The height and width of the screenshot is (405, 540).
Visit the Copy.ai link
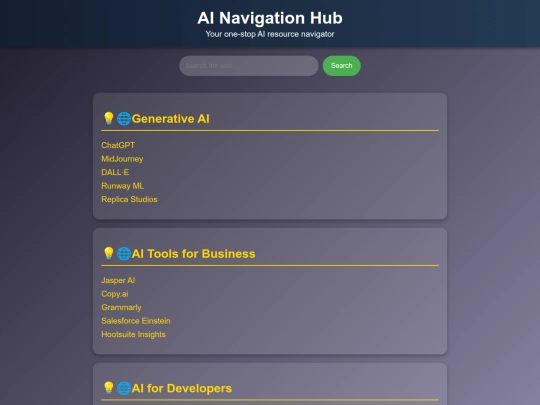(x=115, y=294)
